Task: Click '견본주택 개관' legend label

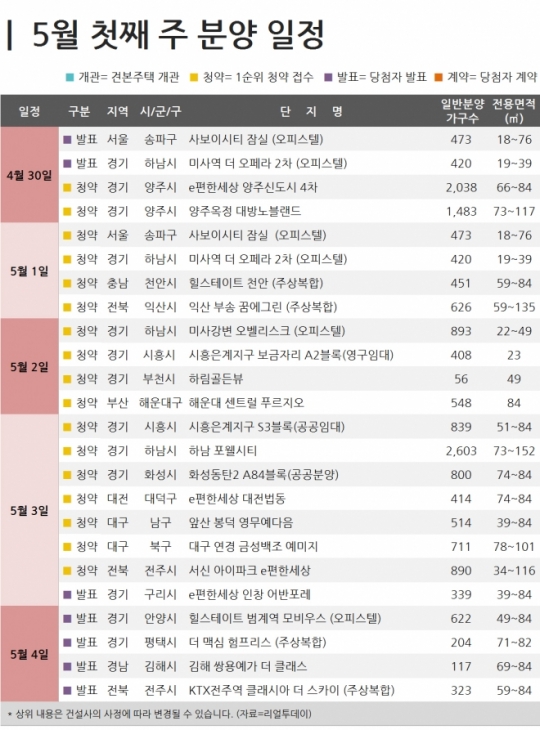Action: point(145,77)
